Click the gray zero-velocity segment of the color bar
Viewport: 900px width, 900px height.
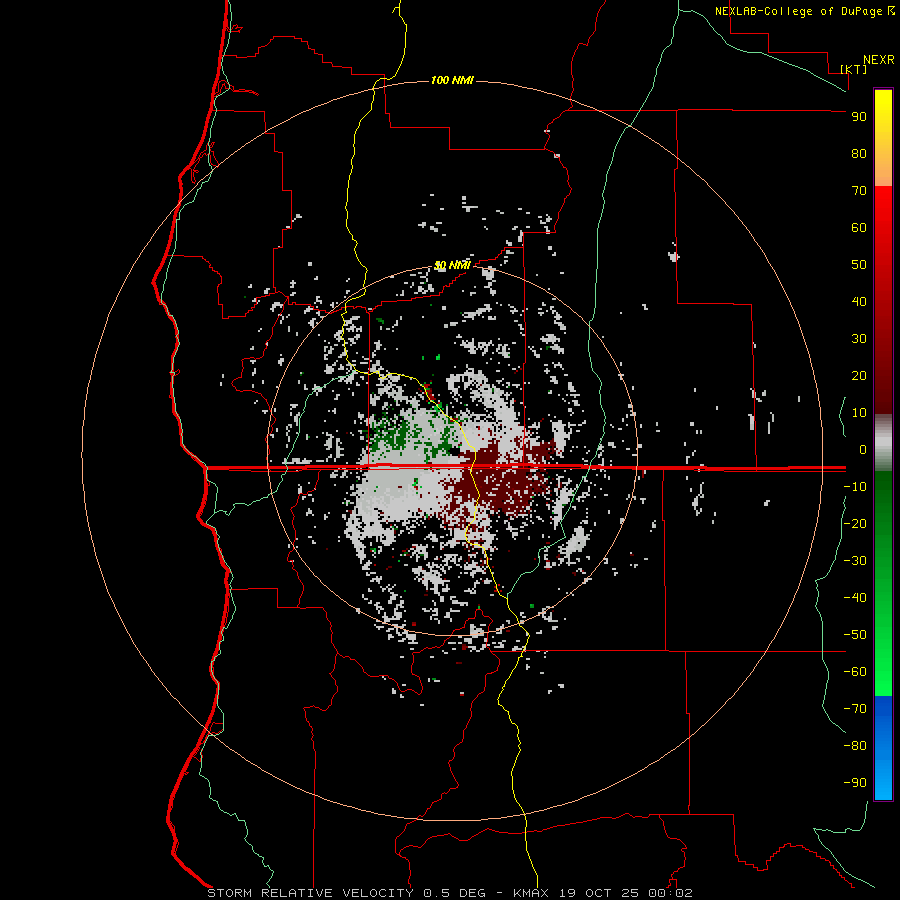(x=883, y=443)
